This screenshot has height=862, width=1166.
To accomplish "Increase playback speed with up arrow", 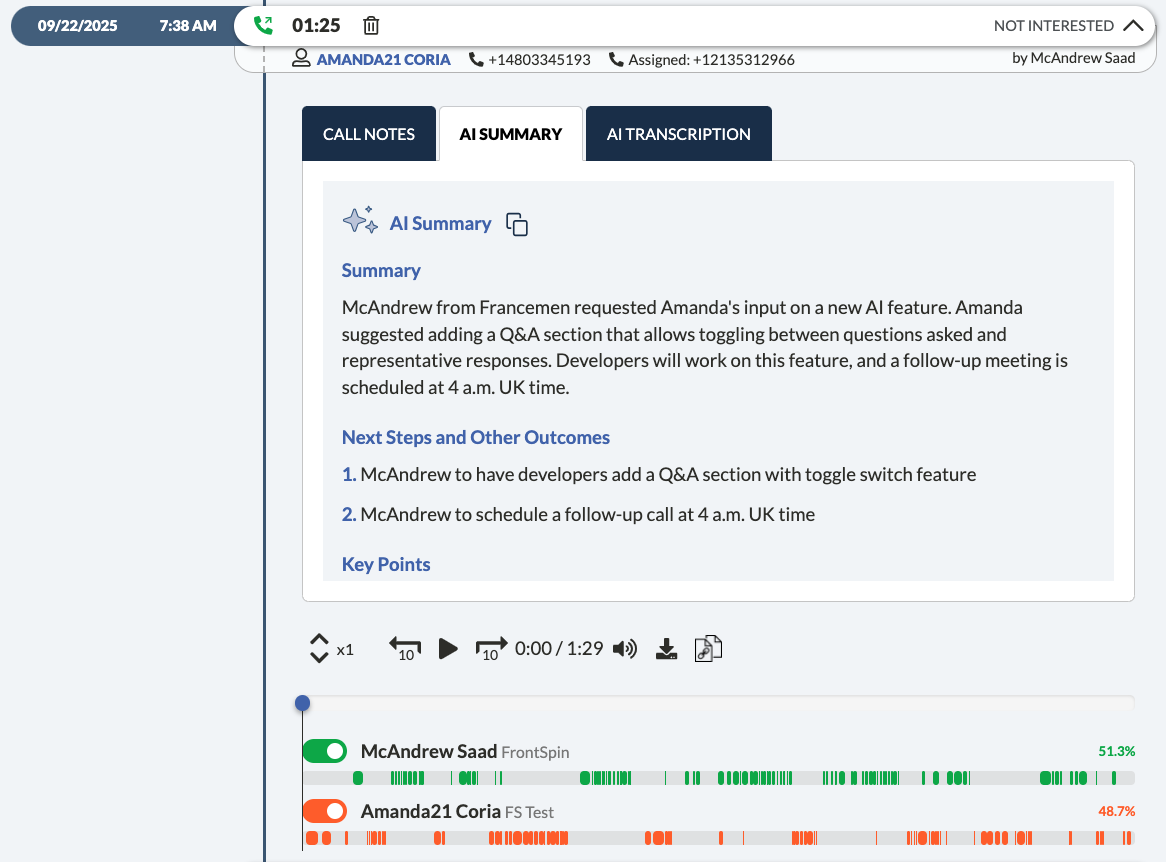I will [x=319, y=640].
